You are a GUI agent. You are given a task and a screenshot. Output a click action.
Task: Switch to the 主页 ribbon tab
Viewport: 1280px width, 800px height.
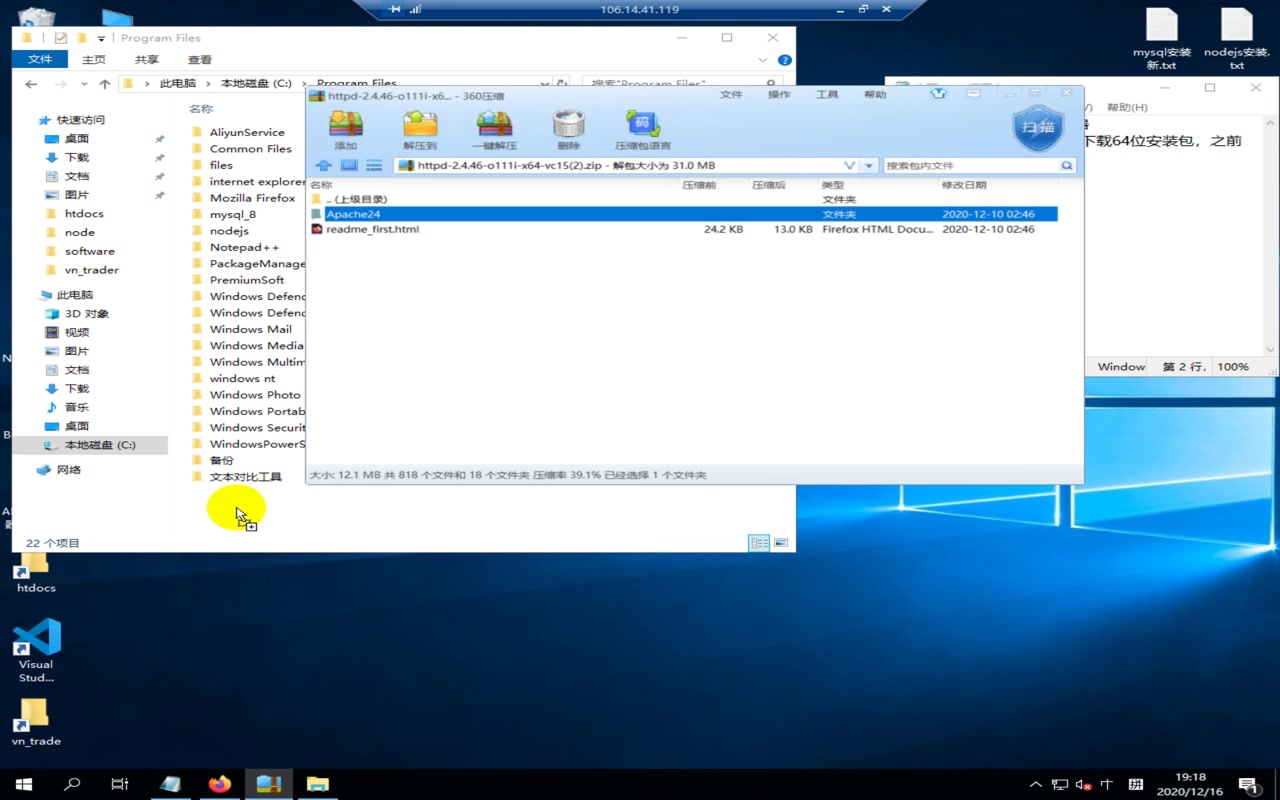(94, 59)
